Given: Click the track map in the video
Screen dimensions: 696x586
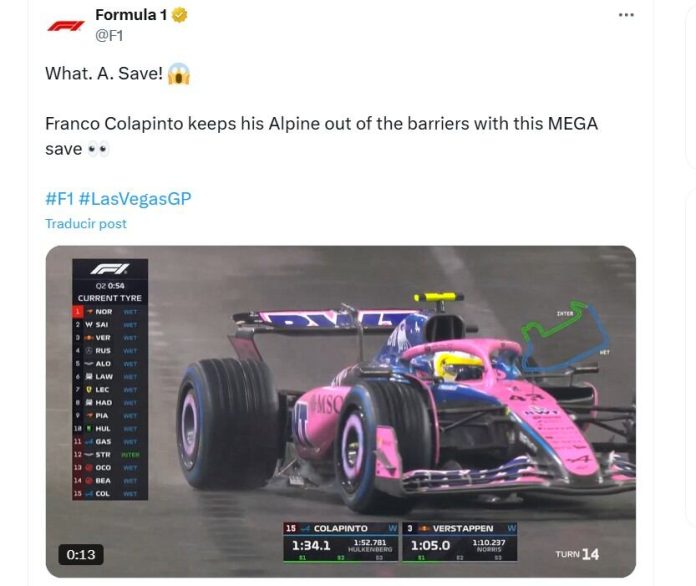Looking at the screenshot, I should (565, 336).
